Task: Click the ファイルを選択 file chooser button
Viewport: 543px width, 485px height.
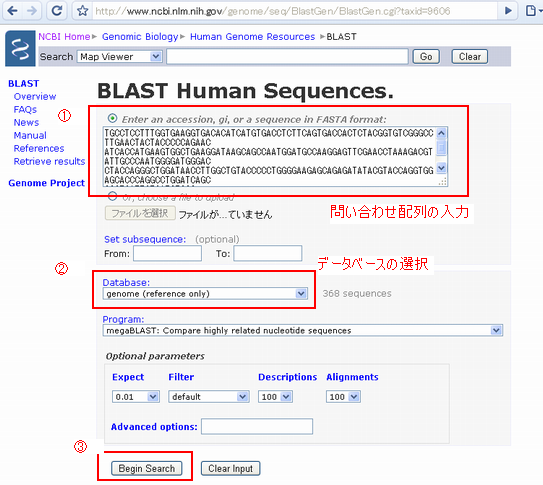Action: click(x=140, y=213)
